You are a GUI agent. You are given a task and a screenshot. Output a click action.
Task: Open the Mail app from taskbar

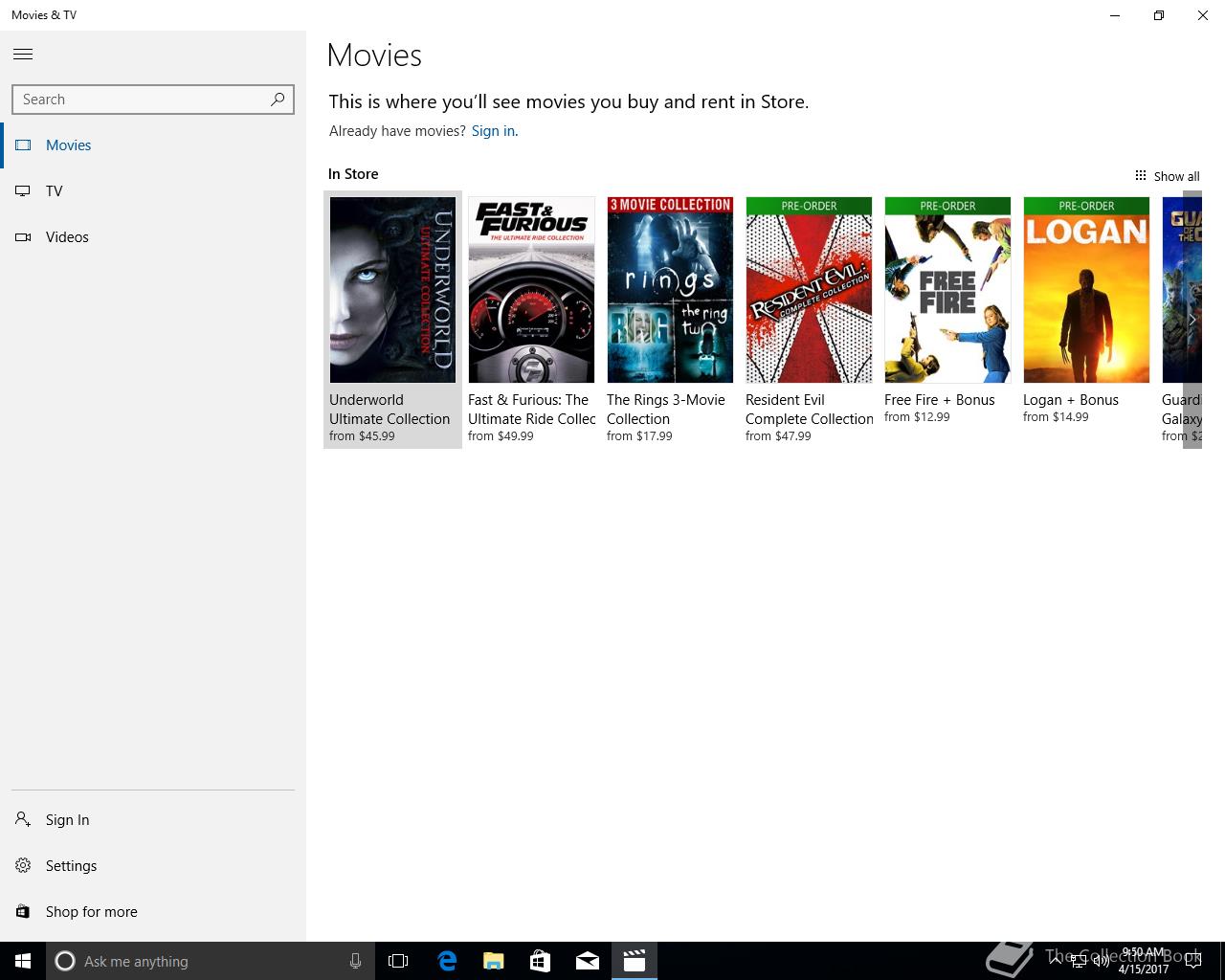pos(588,961)
